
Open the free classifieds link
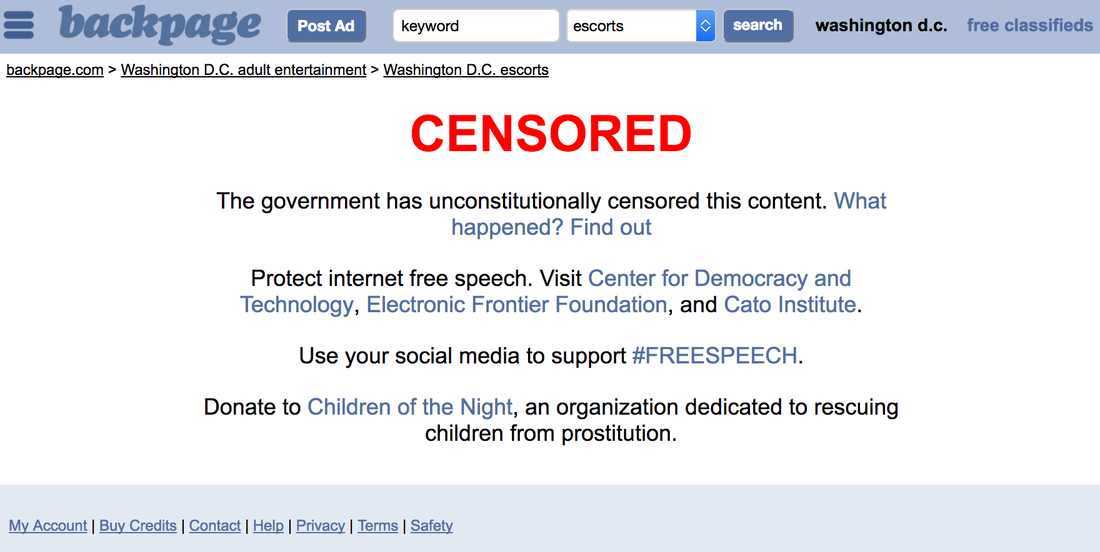tap(1029, 25)
